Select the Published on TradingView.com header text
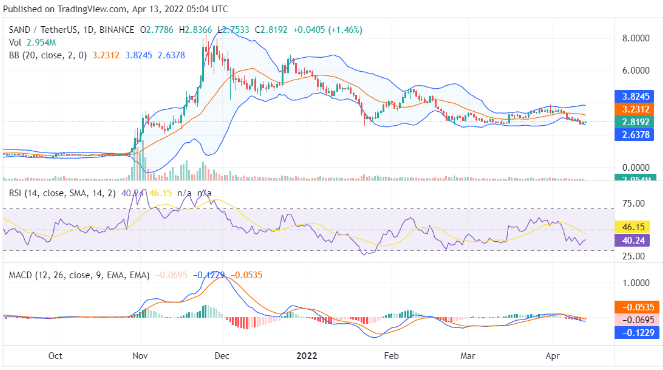The height and width of the screenshot is (370, 663). [x=65, y=8]
